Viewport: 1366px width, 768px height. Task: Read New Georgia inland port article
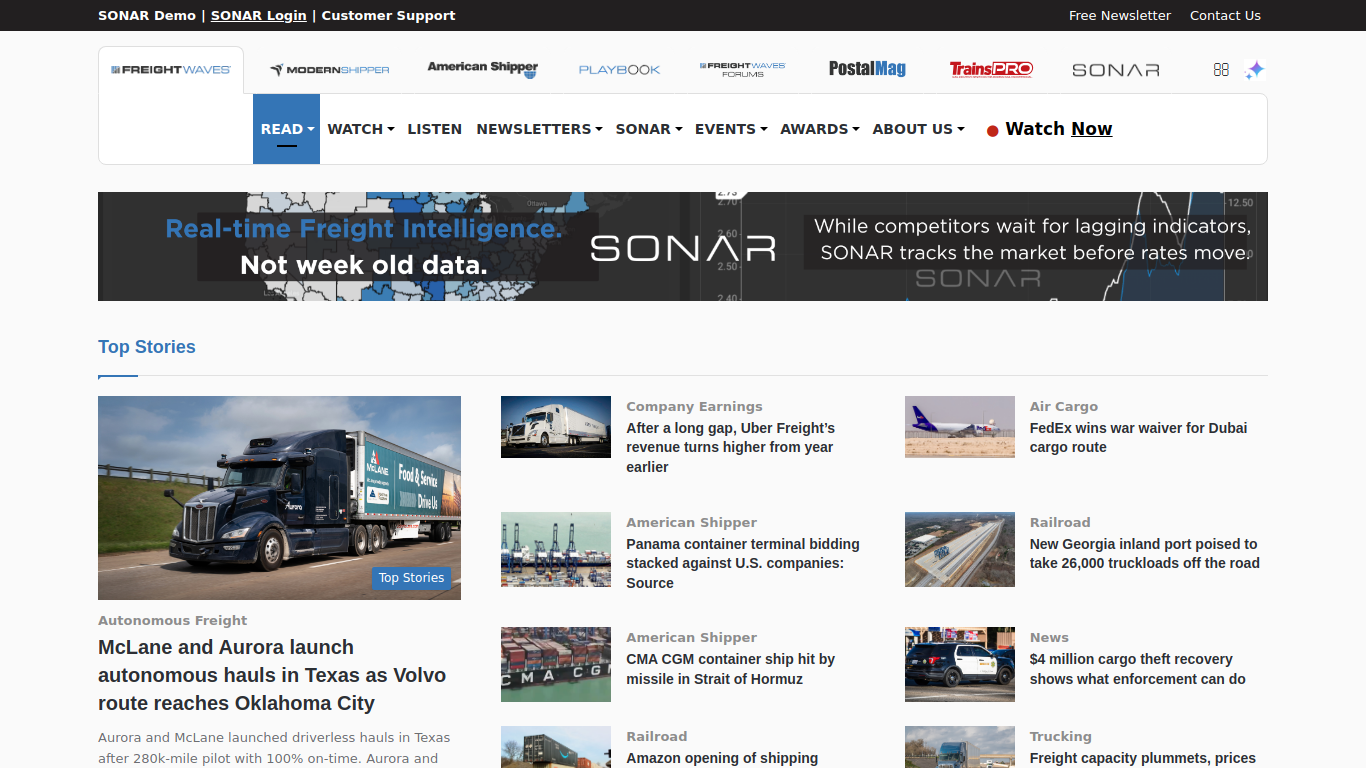pos(1145,553)
